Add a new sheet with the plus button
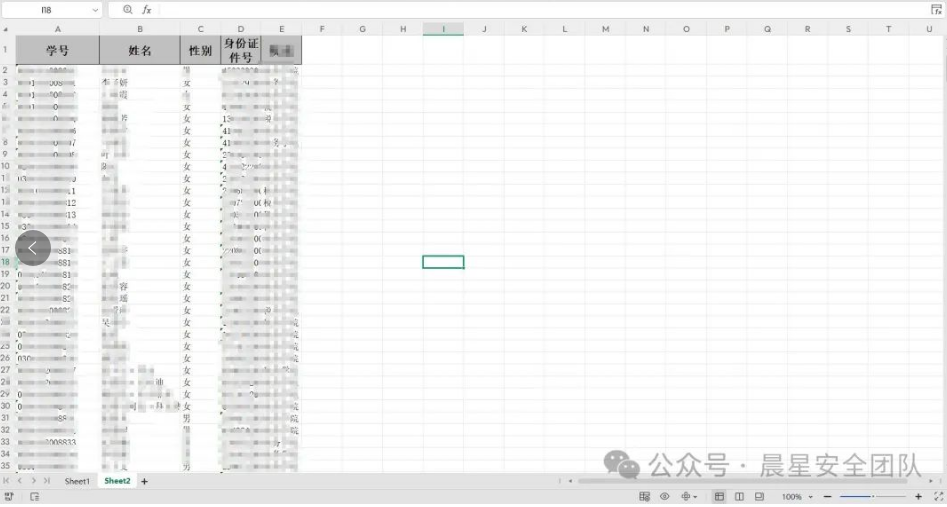 click(144, 482)
